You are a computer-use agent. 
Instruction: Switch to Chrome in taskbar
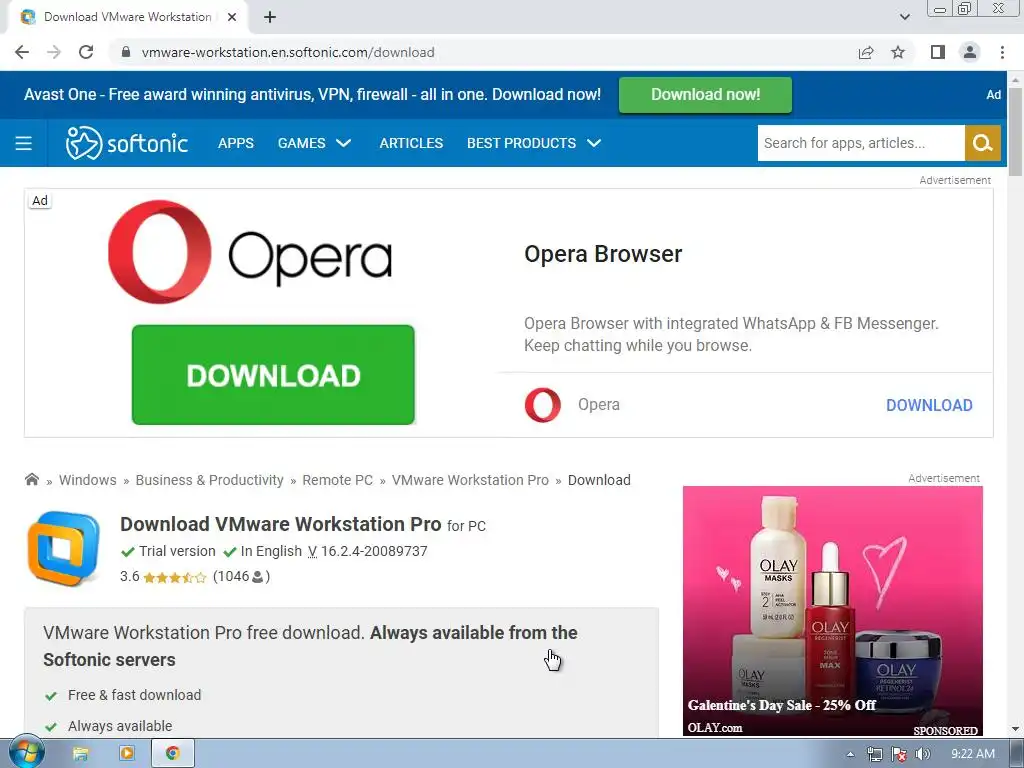(172, 754)
